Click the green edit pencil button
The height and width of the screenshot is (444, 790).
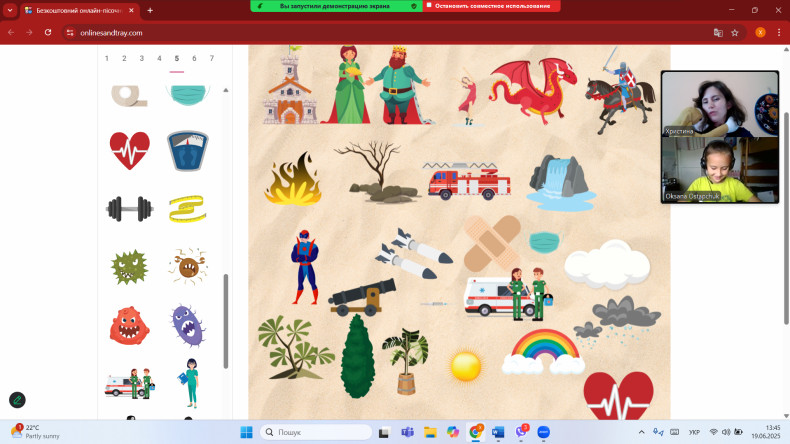[x=17, y=399]
